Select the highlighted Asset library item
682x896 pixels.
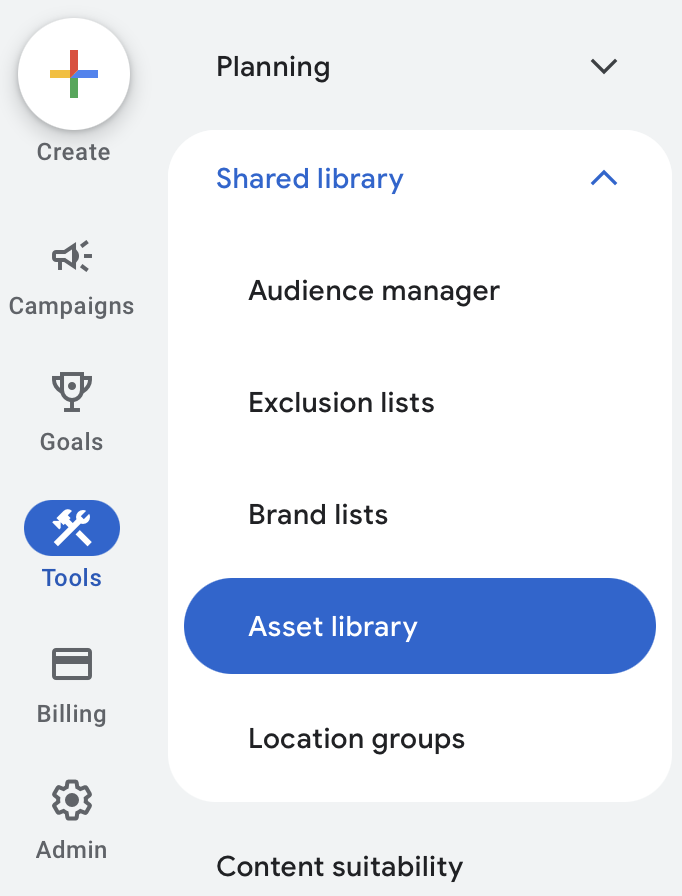coord(420,626)
